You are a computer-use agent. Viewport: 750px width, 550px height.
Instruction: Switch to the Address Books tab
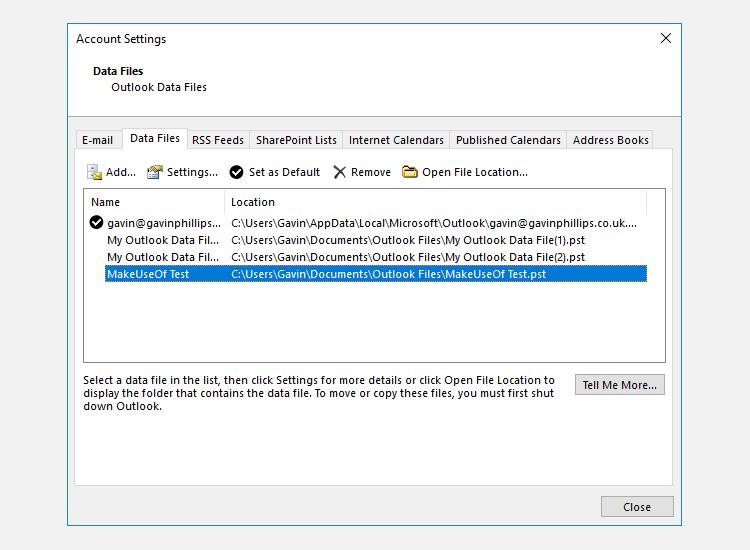pos(610,140)
